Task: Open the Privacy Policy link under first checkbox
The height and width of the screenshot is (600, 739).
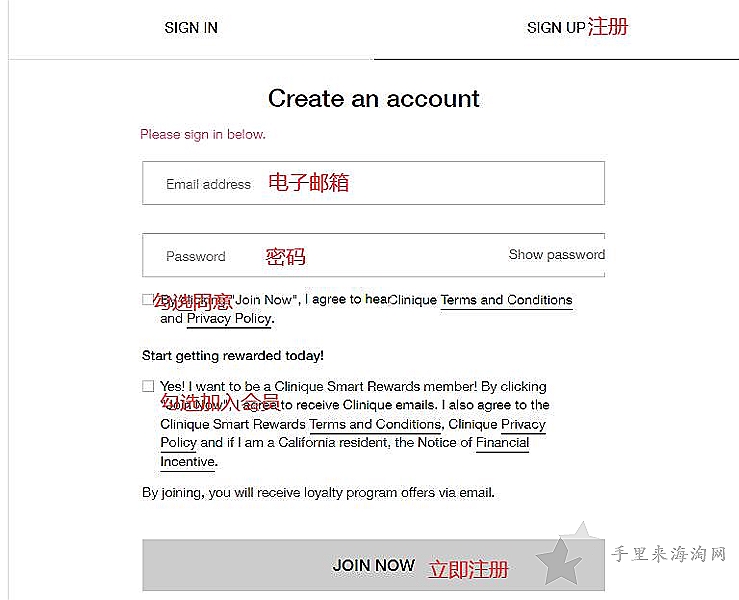Action: pyautogui.click(x=229, y=319)
